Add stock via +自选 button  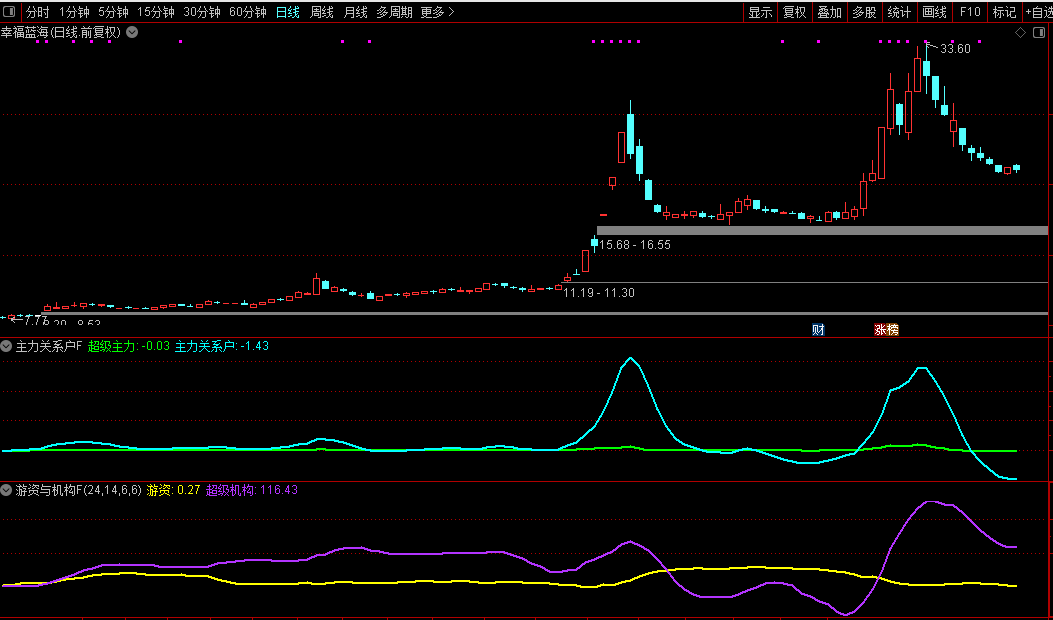click(x=1038, y=12)
